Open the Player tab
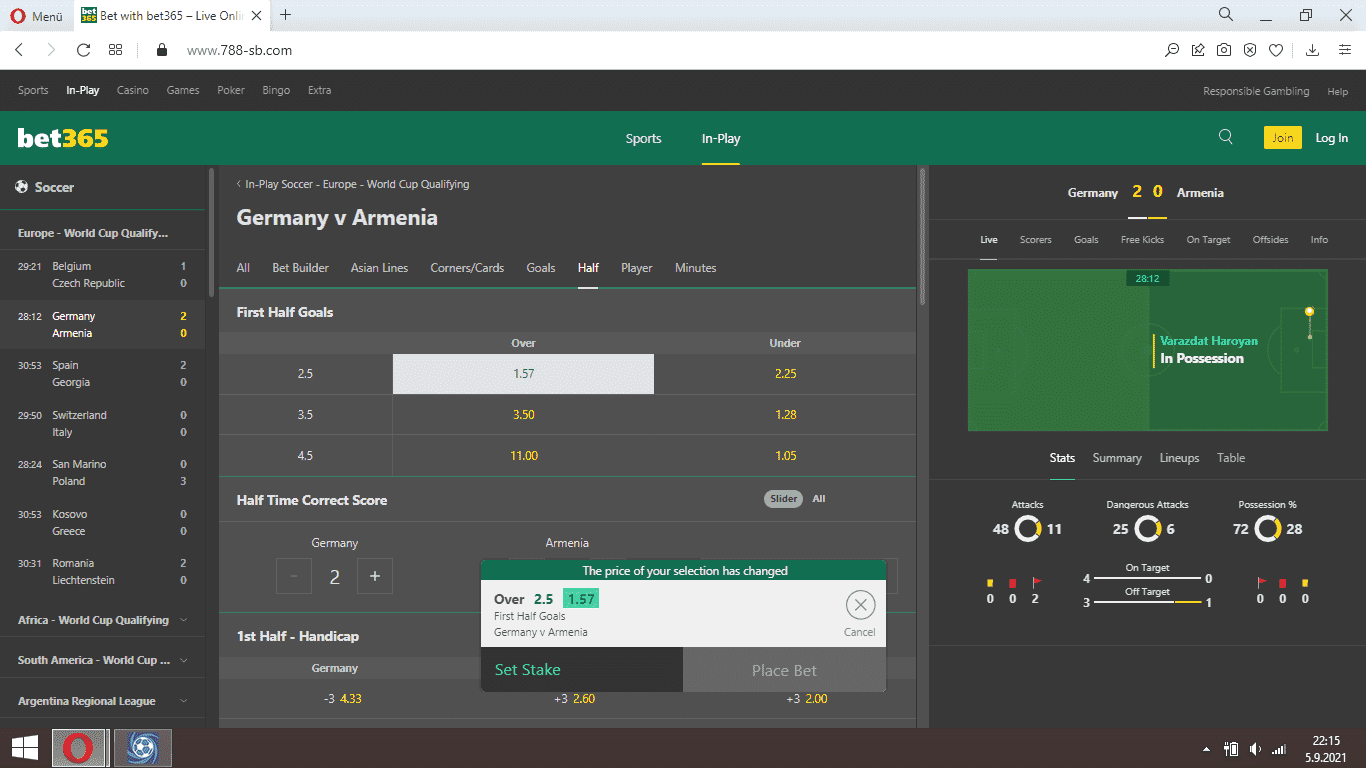1366x768 pixels. (636, 268)
